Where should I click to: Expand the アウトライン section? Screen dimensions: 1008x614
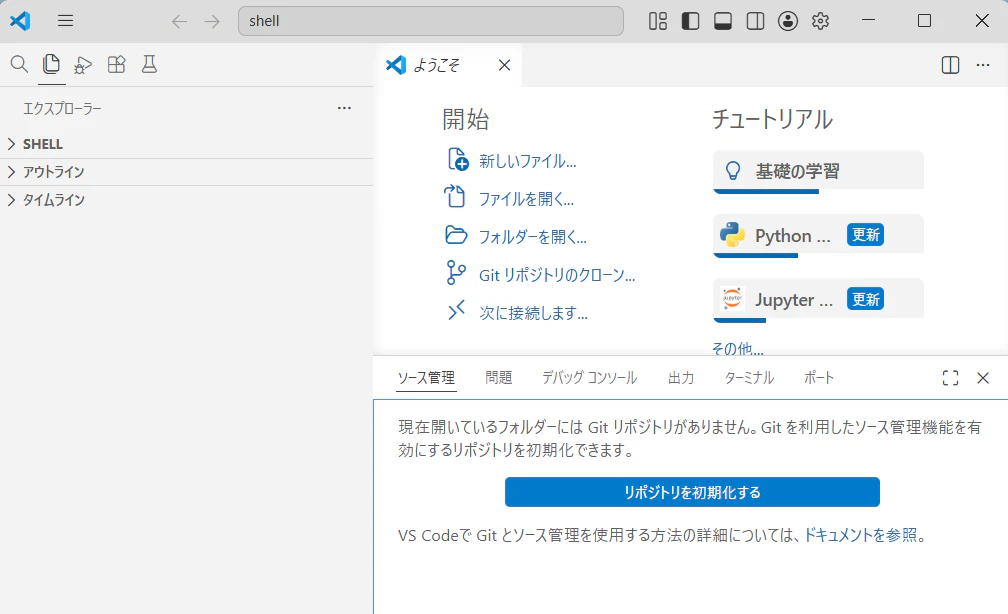(186, 172)
